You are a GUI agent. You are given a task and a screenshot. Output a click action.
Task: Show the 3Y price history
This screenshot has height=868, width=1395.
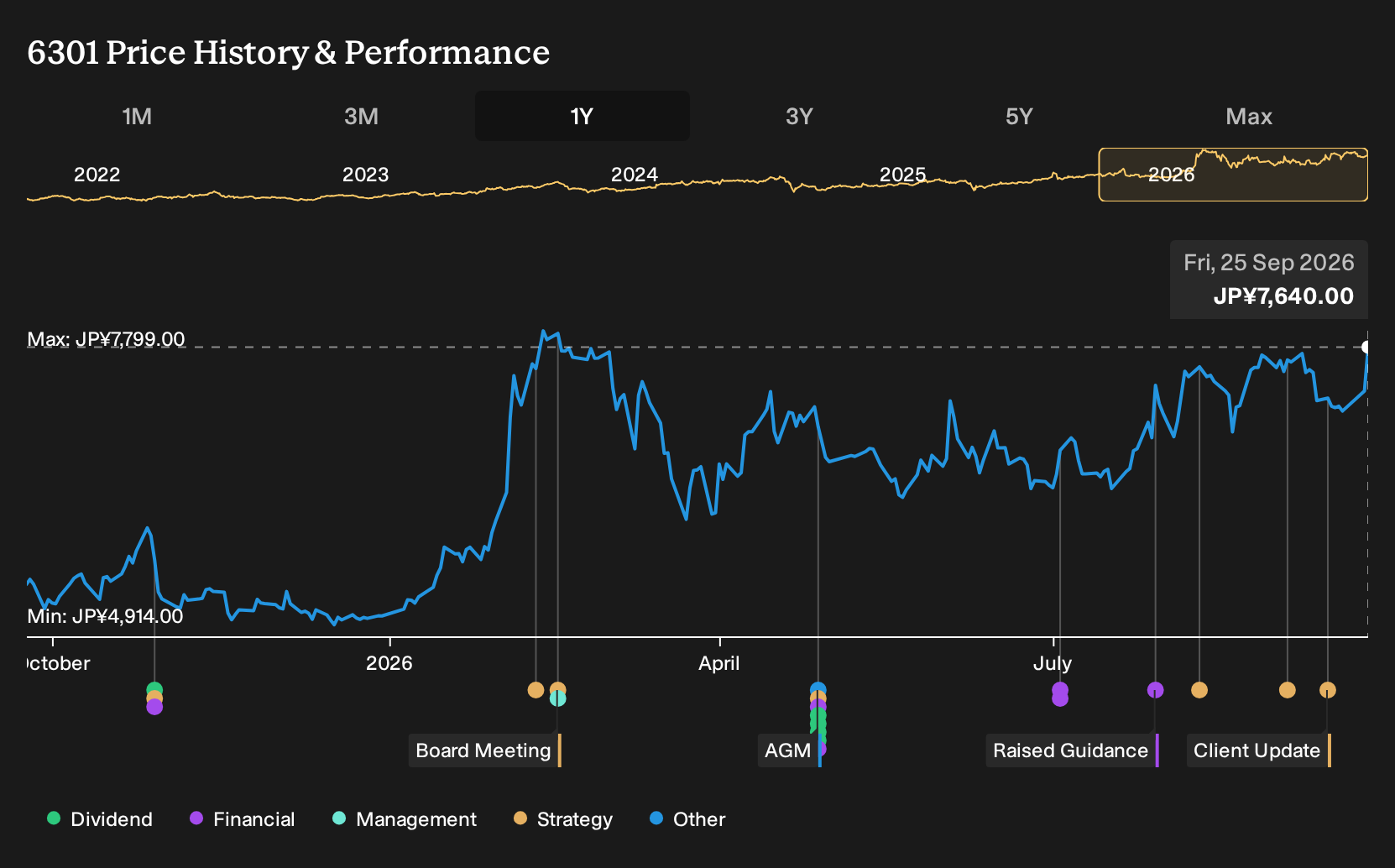pyautogui.click(x=799, y=116)
